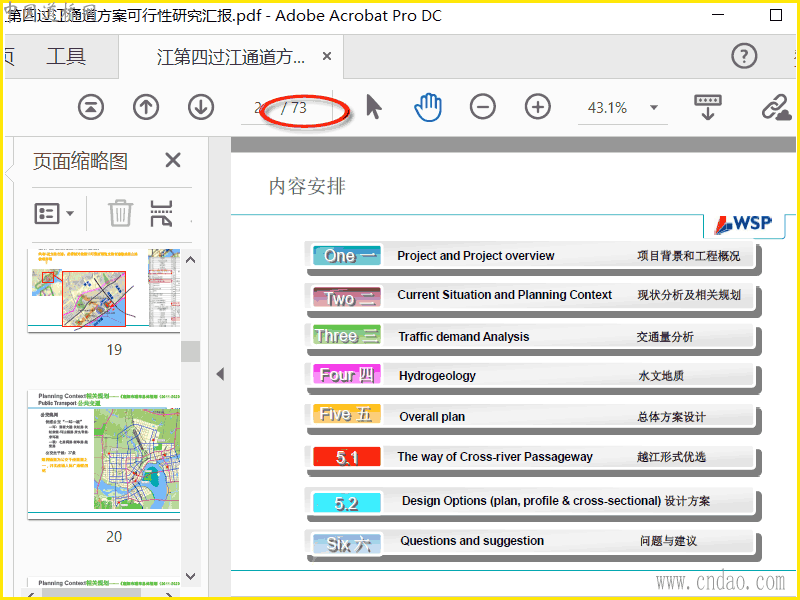Zoom in with the plus icon

point(538,107)
